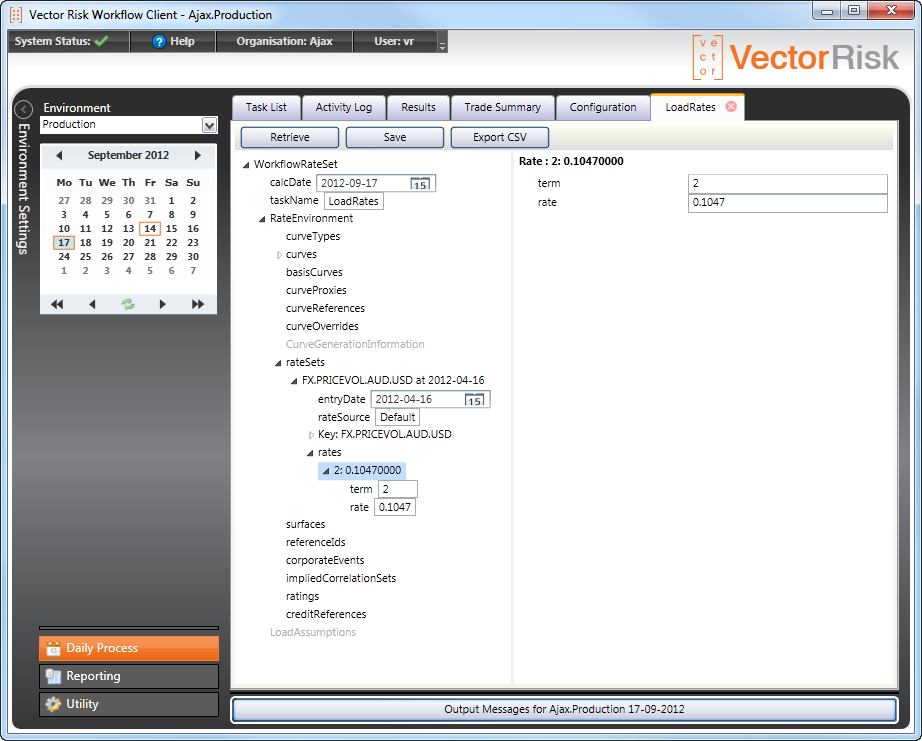The height and width of the screenshot is (741, 922).
Task: Select the creditReferences tree item
Action: [326, 615]
